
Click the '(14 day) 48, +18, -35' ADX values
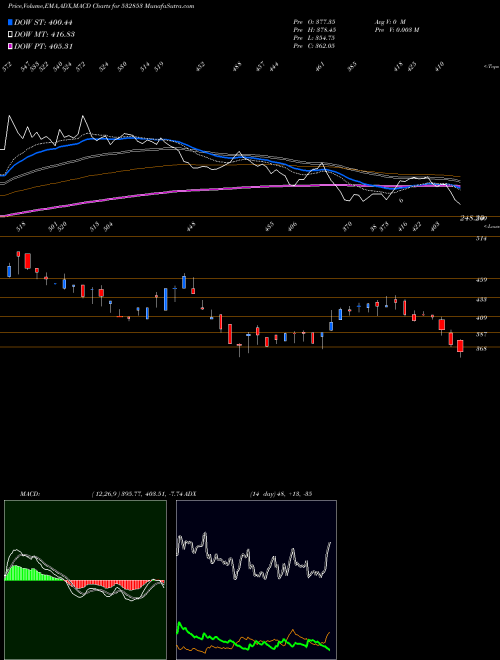[x=281, y=494]
